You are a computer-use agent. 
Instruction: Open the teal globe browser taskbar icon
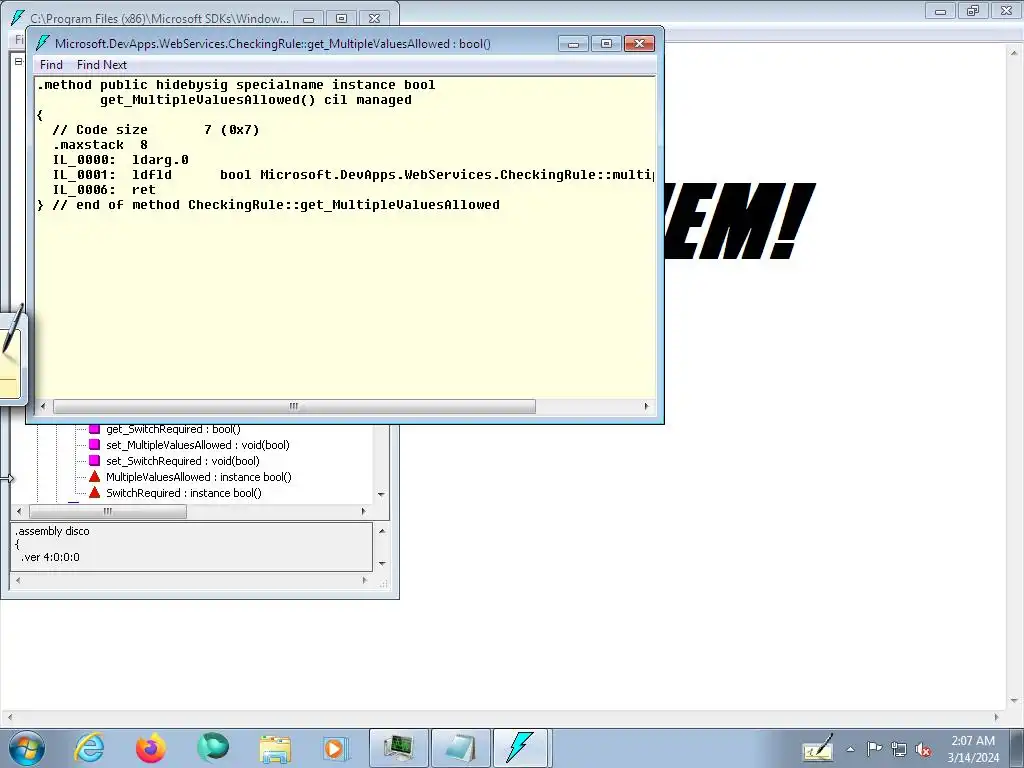(213, 748)
